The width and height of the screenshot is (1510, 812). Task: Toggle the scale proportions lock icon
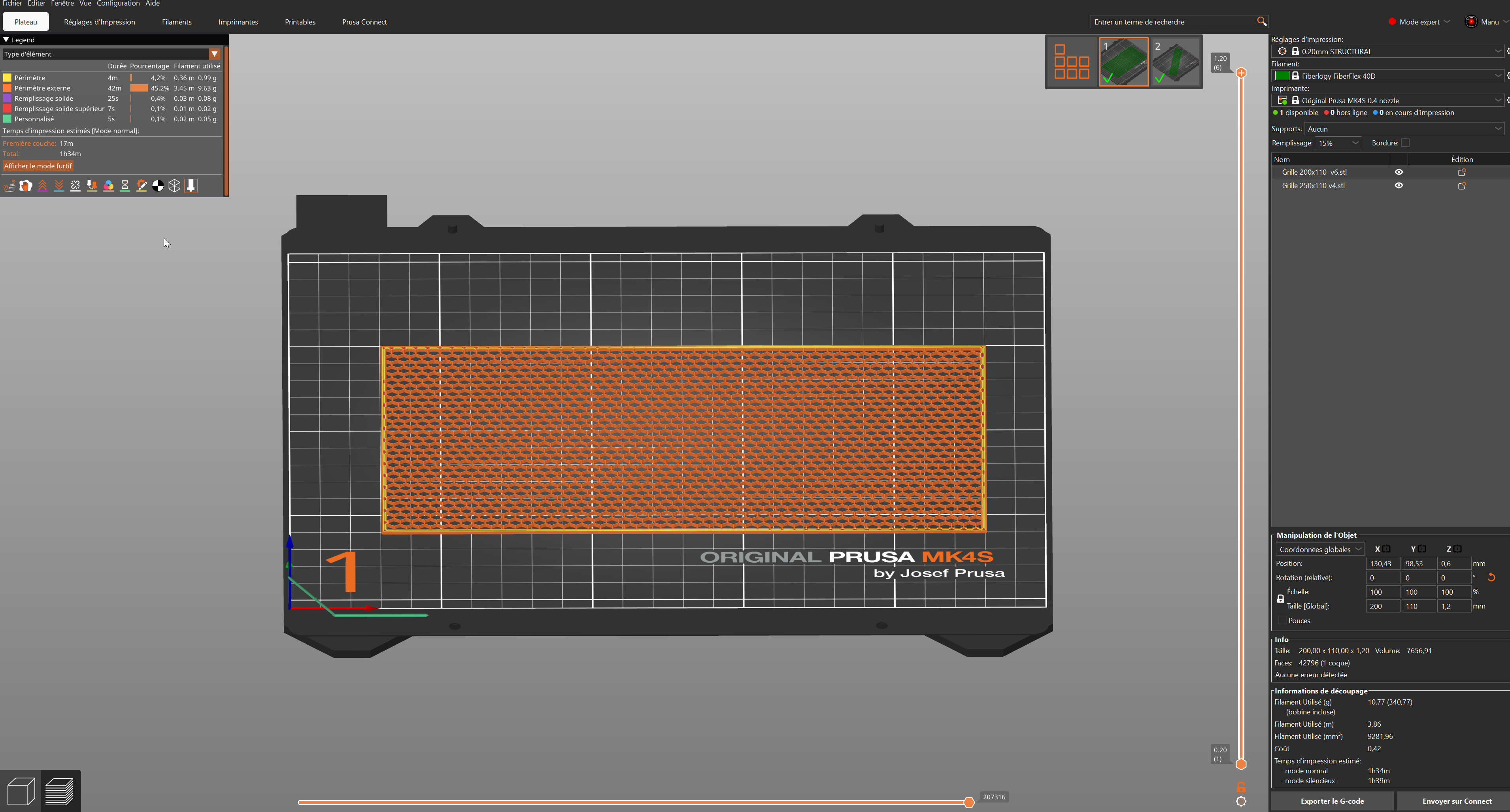click(1280, 599)
